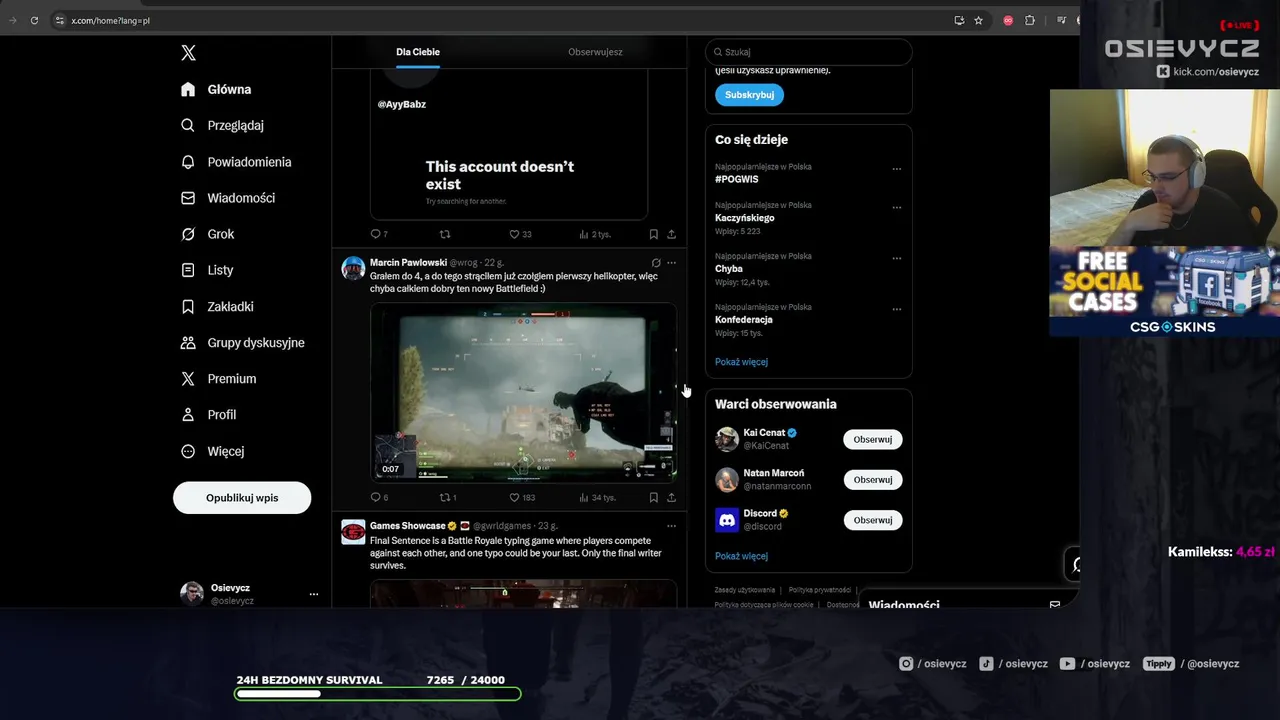Open Games Showcase author name
The height and width of the screenshot is (720, 1280).
(x=408, y=526)
